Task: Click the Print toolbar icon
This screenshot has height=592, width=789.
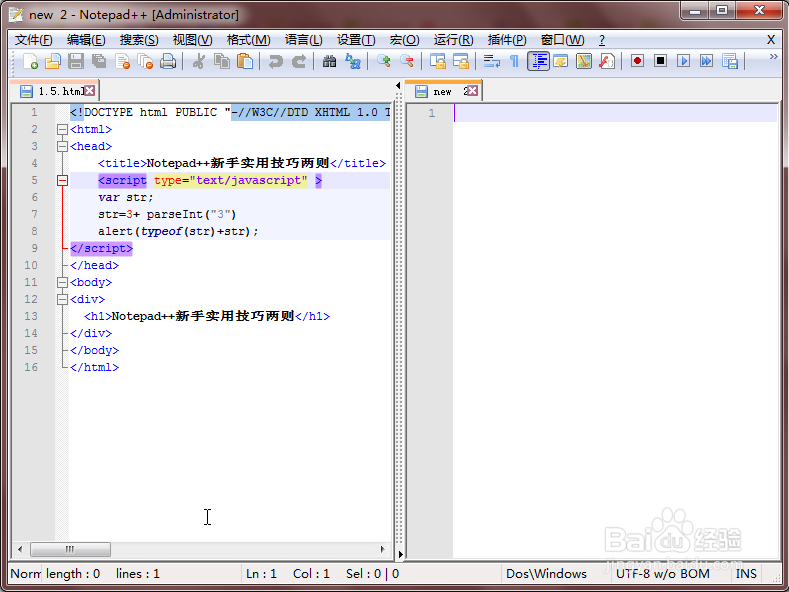Action: 168,61
